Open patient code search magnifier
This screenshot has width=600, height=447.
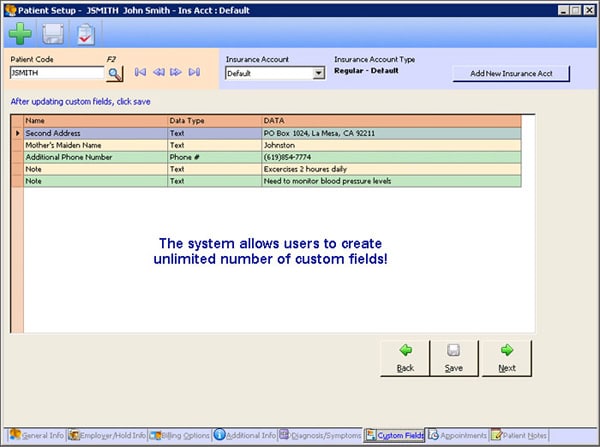pyautogui.click(x=114, y=73)
